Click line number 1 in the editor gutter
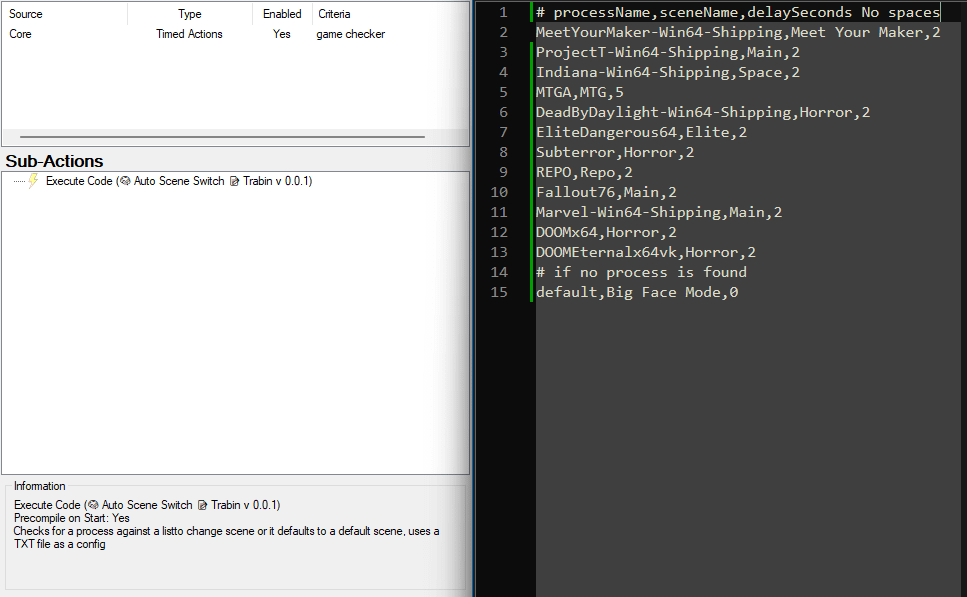The image size is (967, 597). [x=503, y=12]
